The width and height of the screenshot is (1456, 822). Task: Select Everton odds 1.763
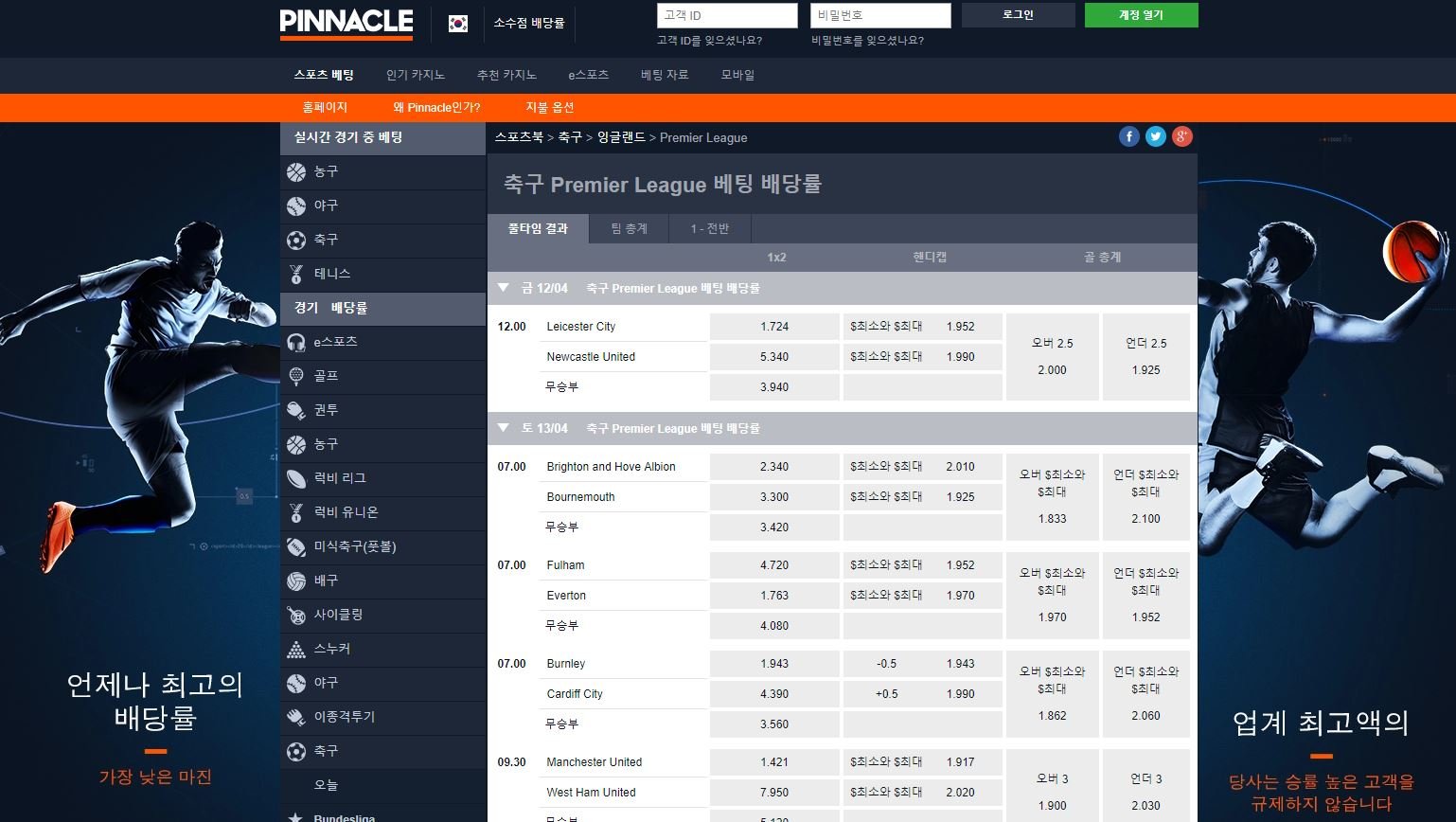(x=774, y=596)
